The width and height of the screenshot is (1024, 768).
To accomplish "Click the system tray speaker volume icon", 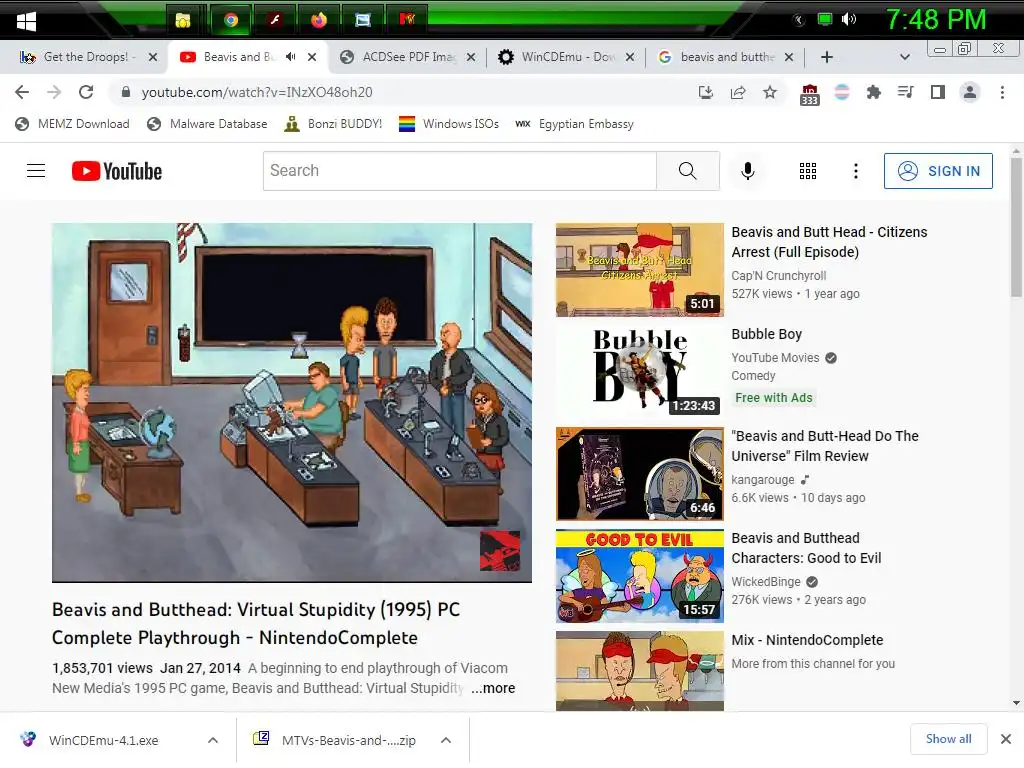I will [848, 20].
